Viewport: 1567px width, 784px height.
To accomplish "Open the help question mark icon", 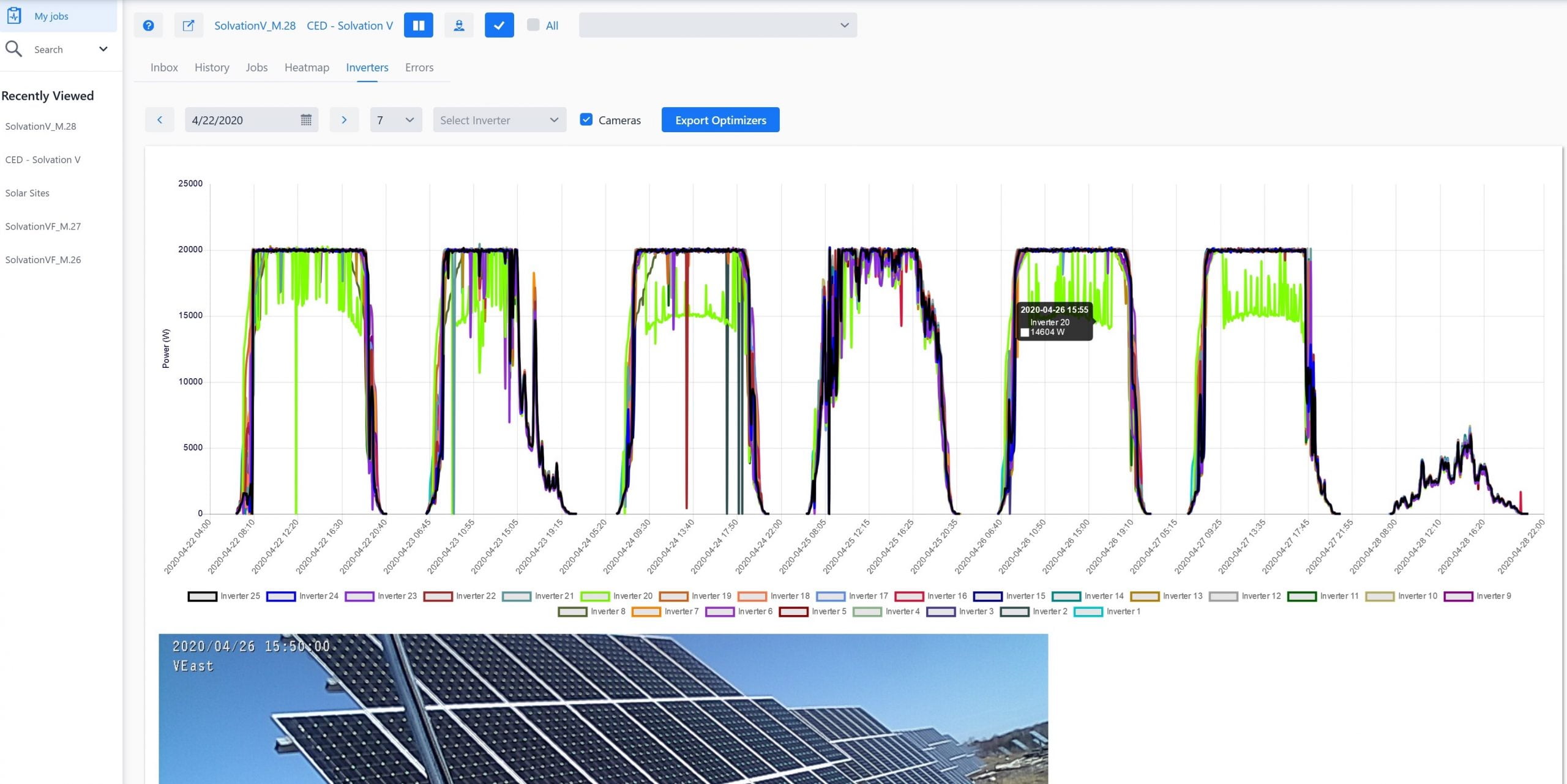I will click(148, 25).
